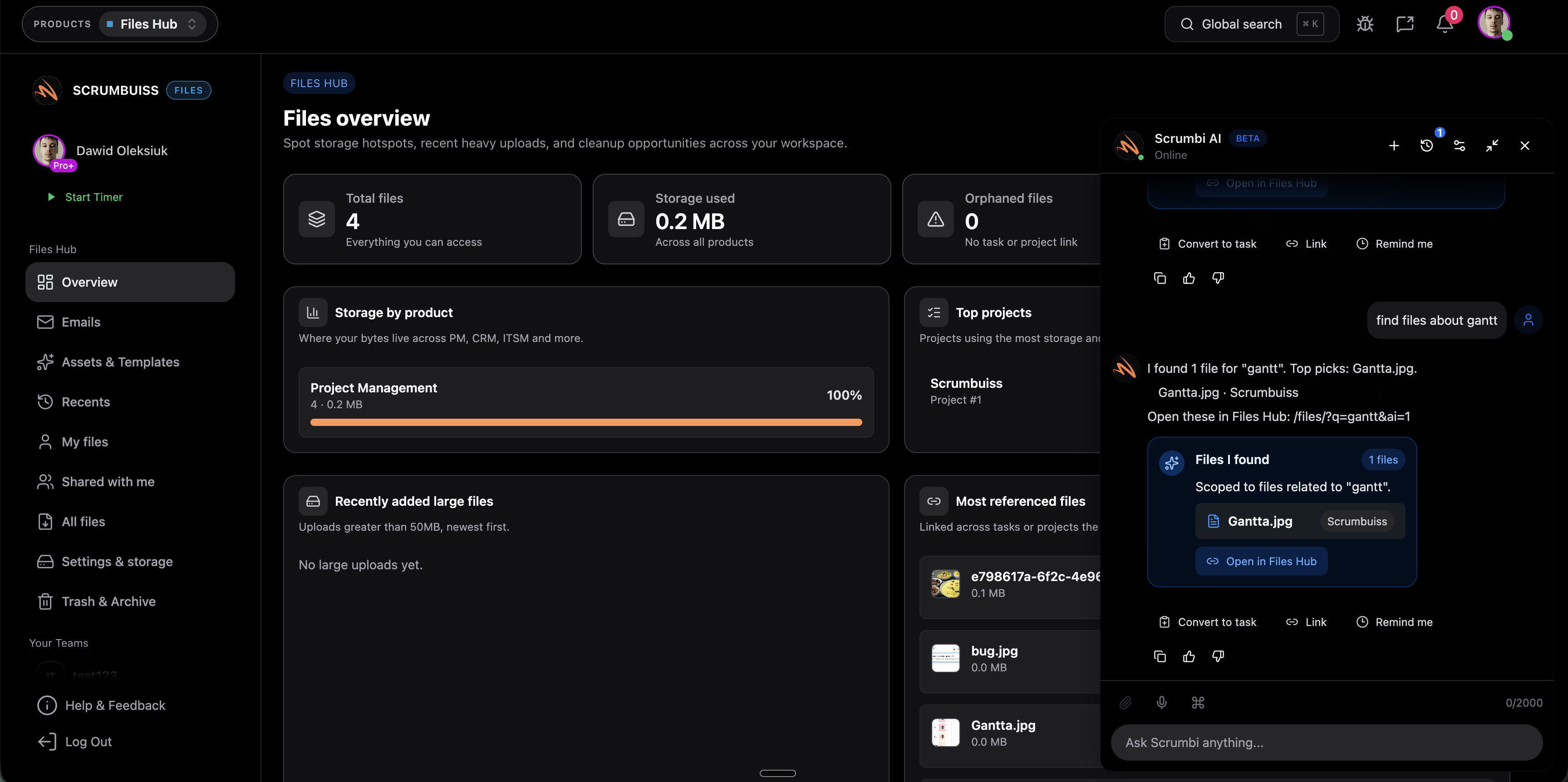Give thumbs down to the AI answer
The width and height of the screenshot is (1568, 782).
click(1217, 656)
